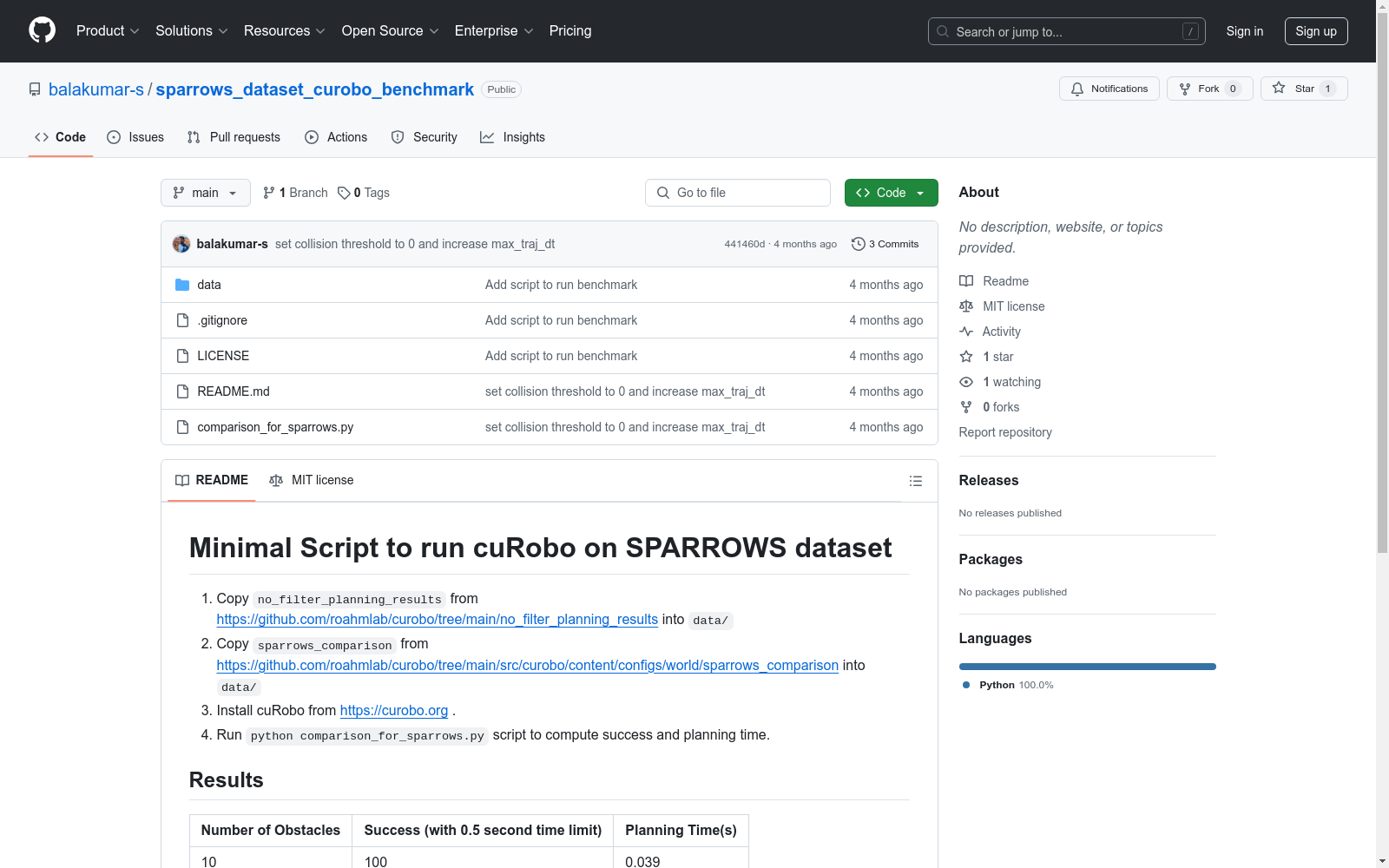Click the Python language color dot
1389x868 pixels.
[x=966, y=685]
